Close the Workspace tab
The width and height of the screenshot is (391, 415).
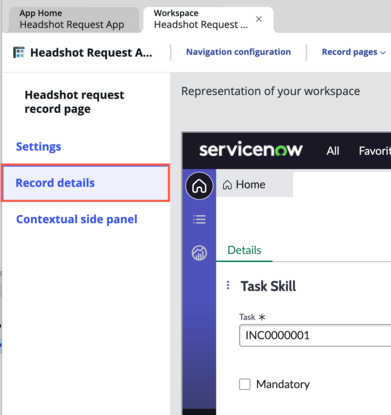point(259,19)
